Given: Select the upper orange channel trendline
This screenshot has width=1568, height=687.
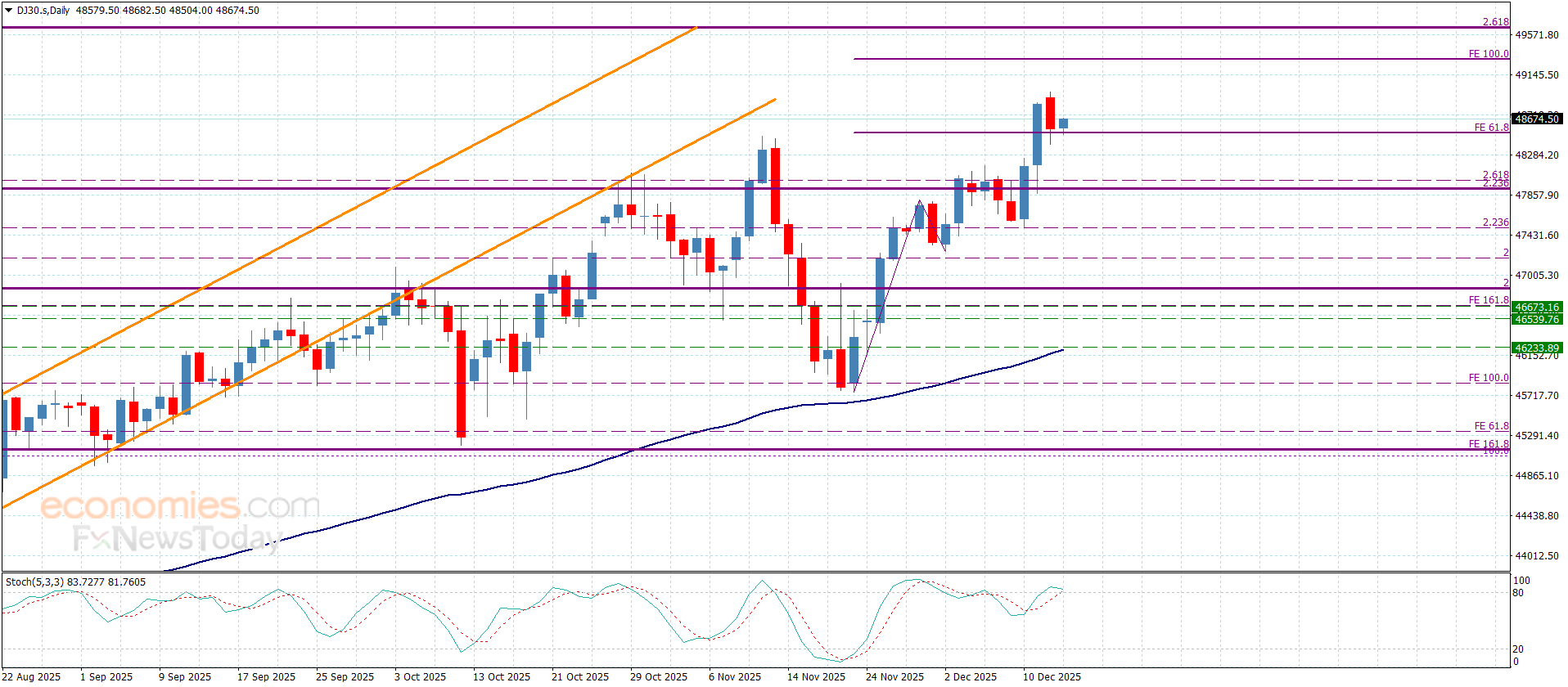Looking at the screenshot, I should tap(349, 211).
